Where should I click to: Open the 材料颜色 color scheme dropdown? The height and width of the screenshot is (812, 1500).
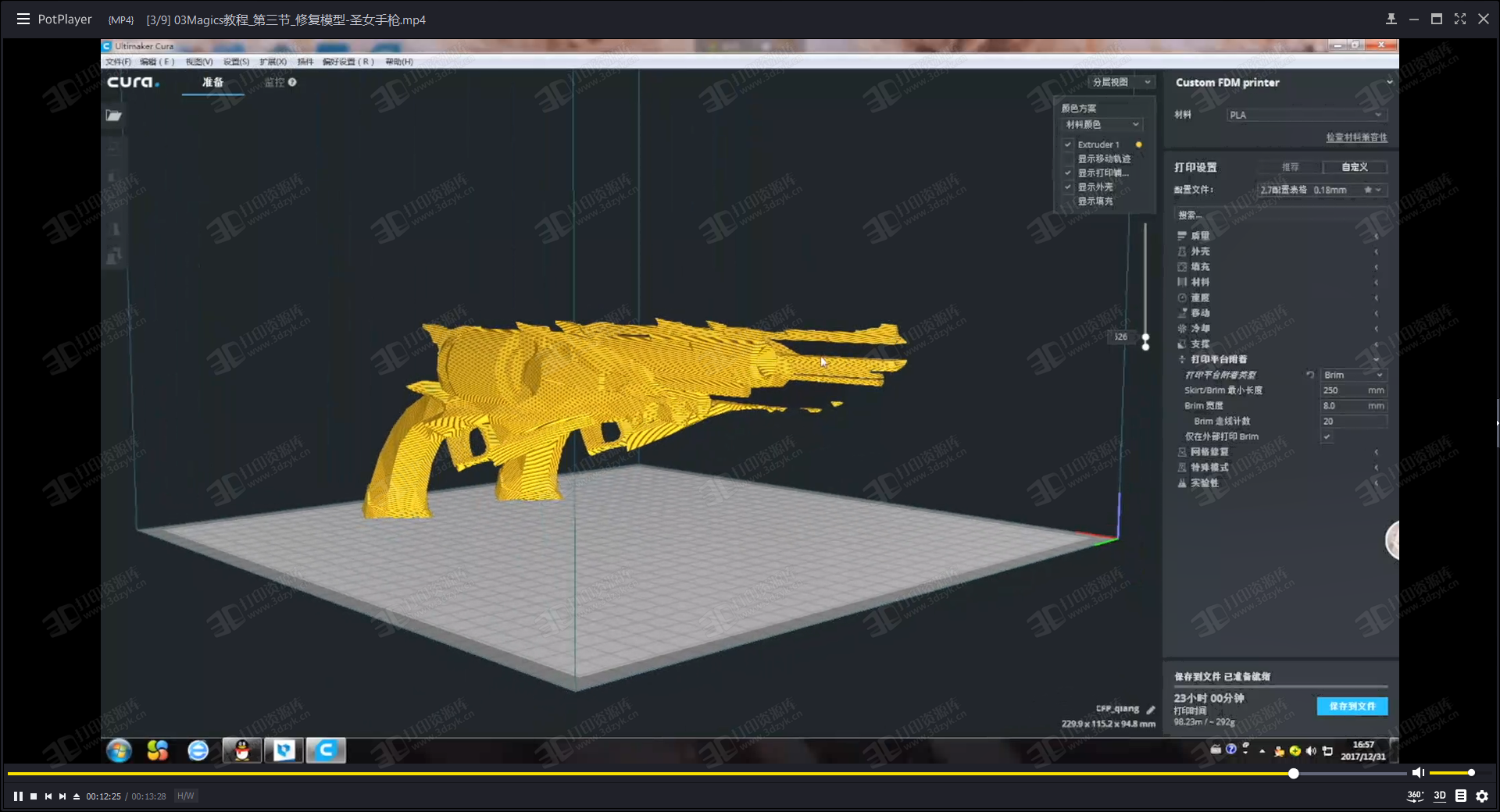[1102, 125]
